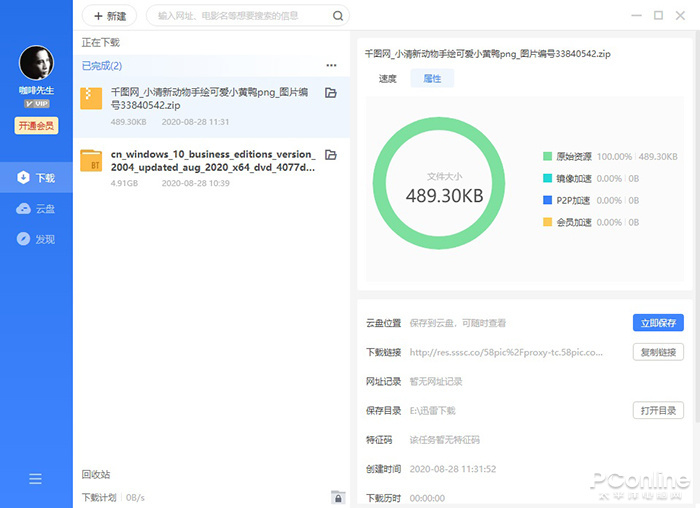Expand the 已完成(2) completed section

[x=102, y=66]
